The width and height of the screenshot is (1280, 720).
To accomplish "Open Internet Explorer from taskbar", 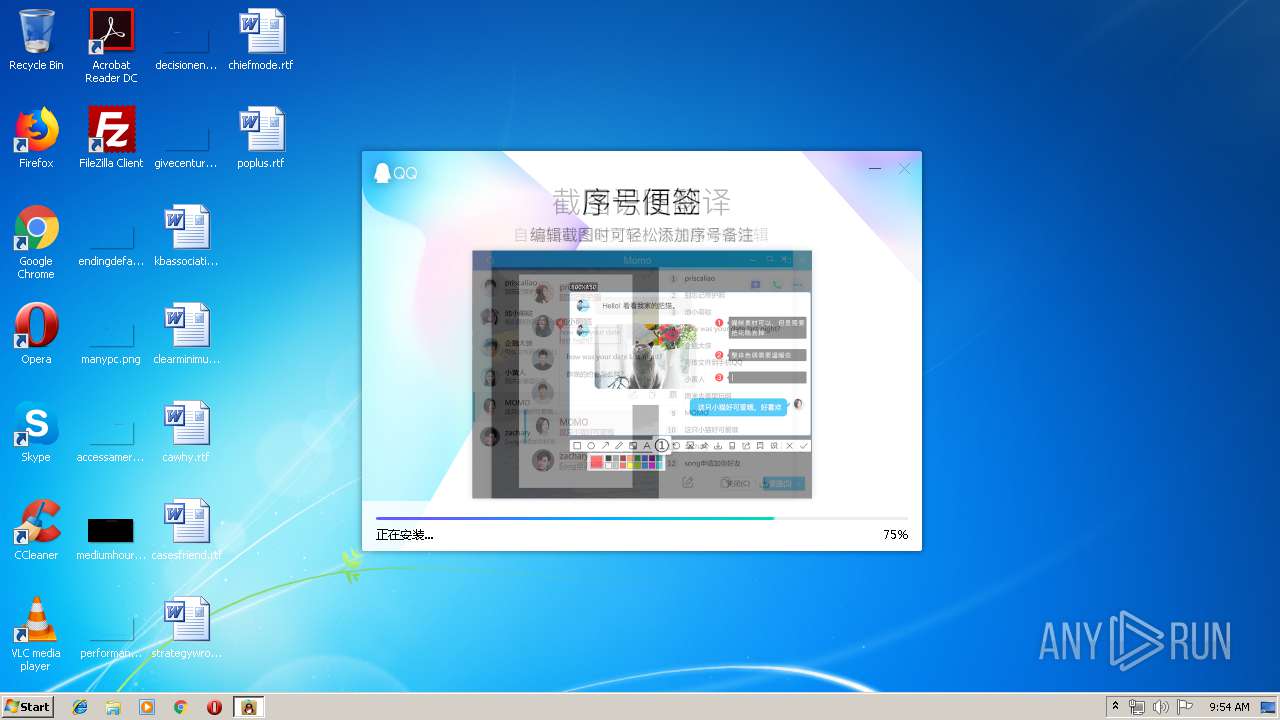I will click(80, 707).
